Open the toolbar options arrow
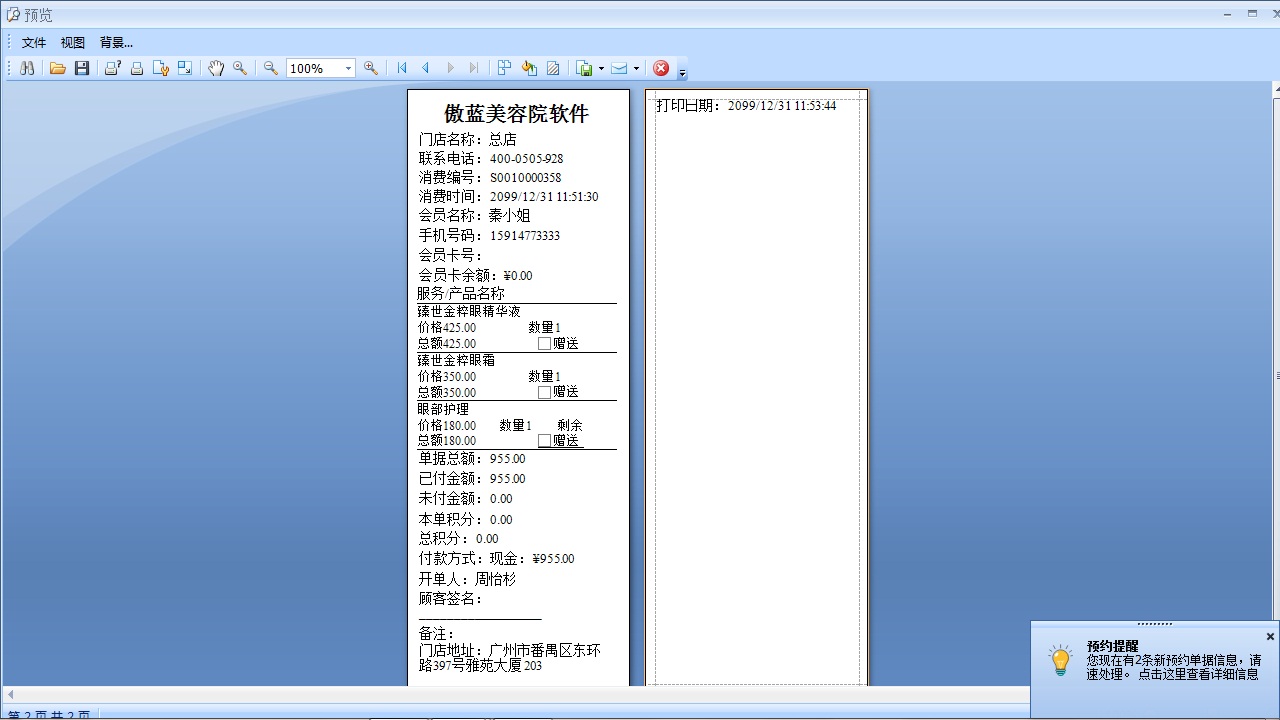Image resolution: width=1280 pixels, height=720 pixels. [x=682, y=72]
